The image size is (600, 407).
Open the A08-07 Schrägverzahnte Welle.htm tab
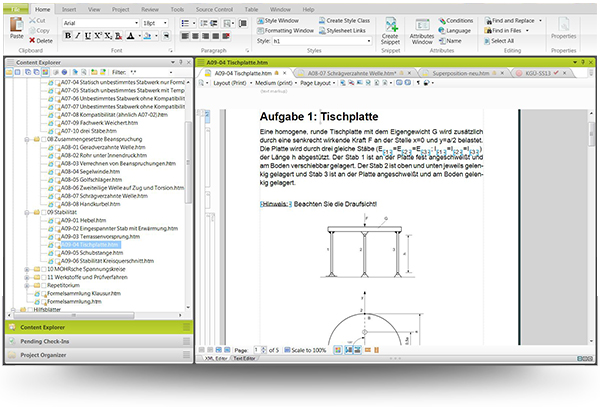coord(352,73)
